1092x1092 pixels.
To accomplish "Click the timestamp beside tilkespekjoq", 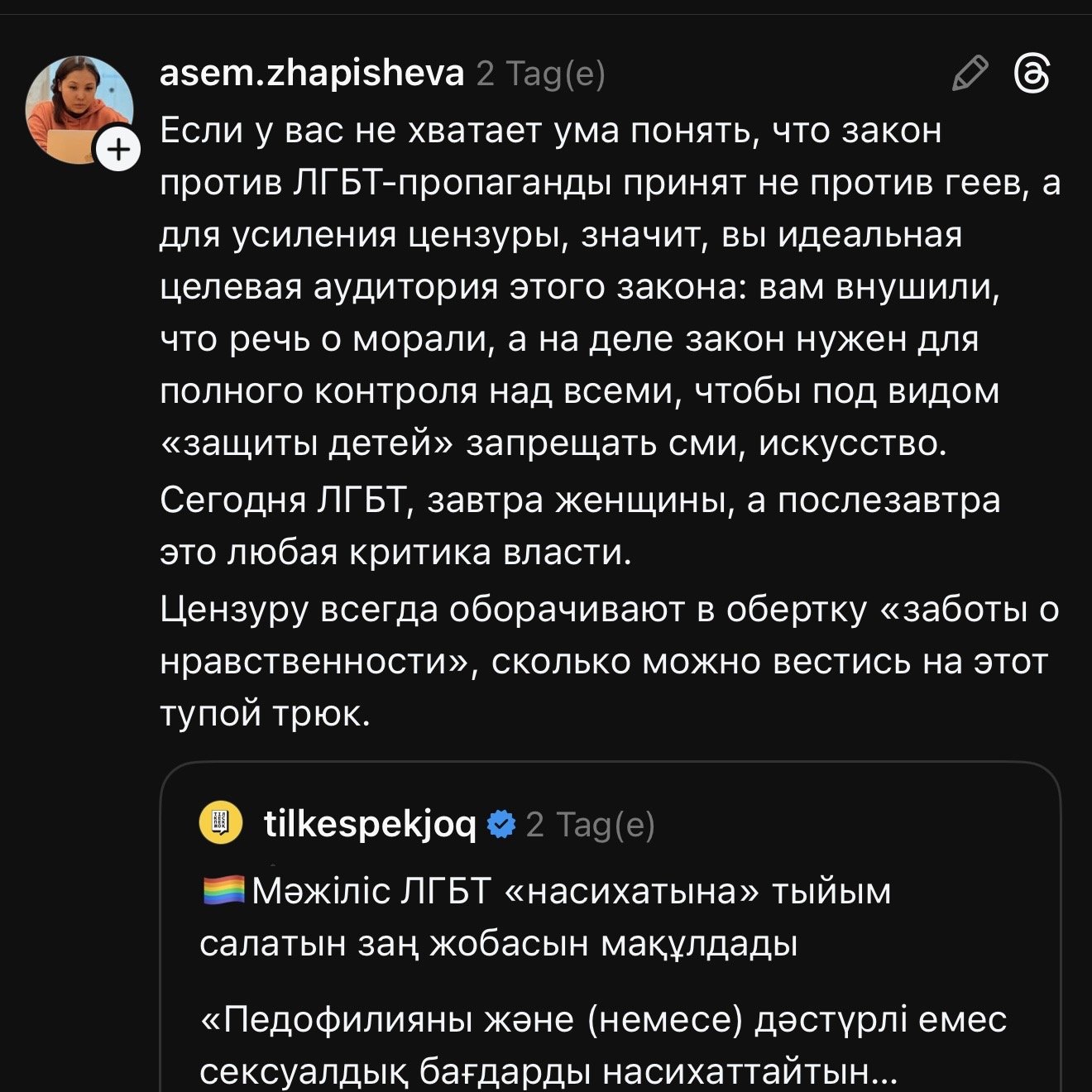I will click(x=591, y=824).
